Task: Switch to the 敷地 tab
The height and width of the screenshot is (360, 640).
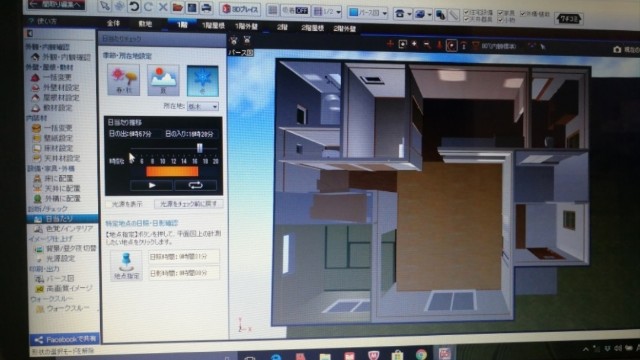Action: pos(145,24)
